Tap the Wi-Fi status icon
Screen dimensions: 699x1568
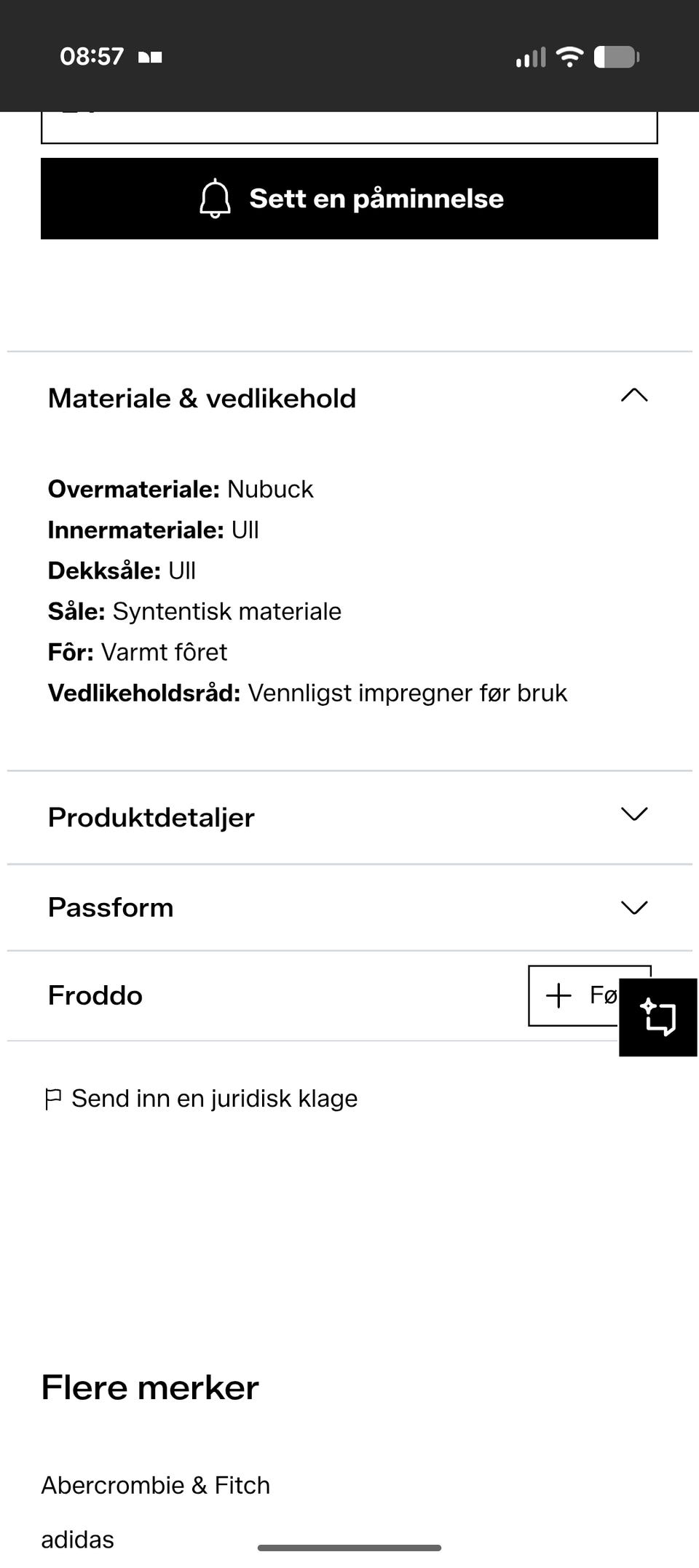pos(569,57)
